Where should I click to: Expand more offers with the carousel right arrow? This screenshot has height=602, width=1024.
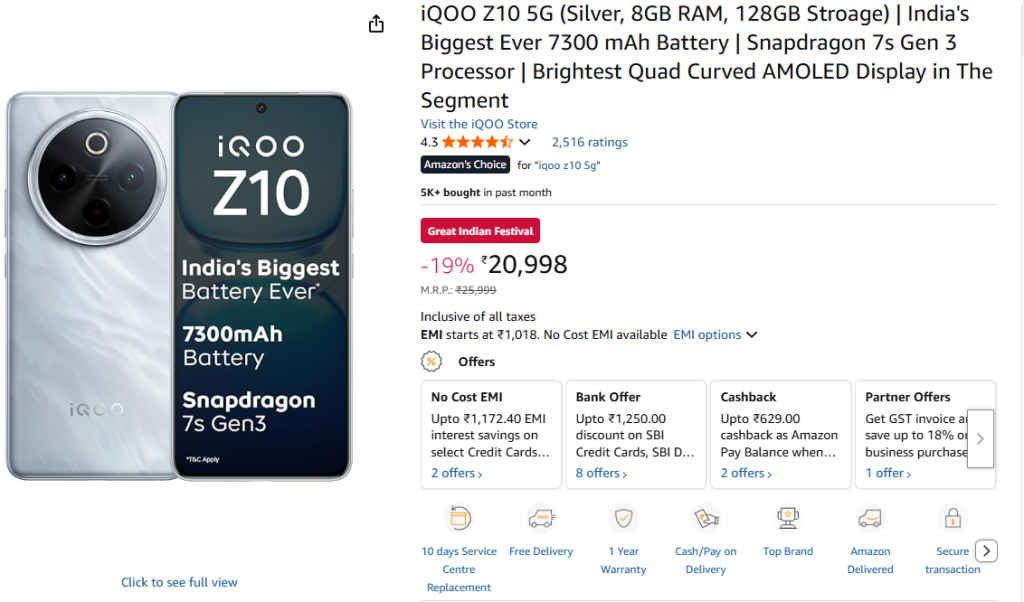(x=980, y=438)
